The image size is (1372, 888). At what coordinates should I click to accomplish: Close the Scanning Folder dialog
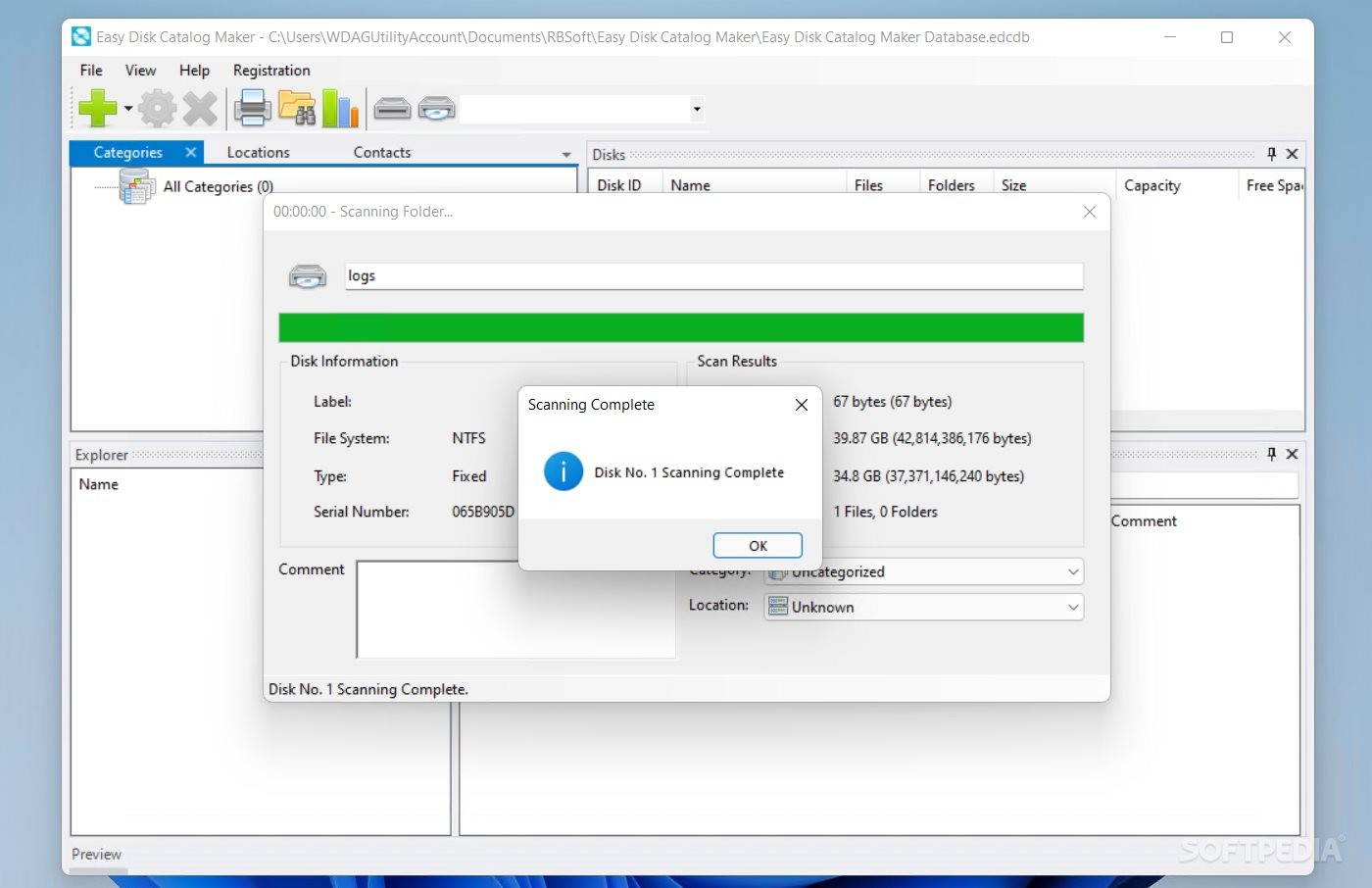(1089, 212)
